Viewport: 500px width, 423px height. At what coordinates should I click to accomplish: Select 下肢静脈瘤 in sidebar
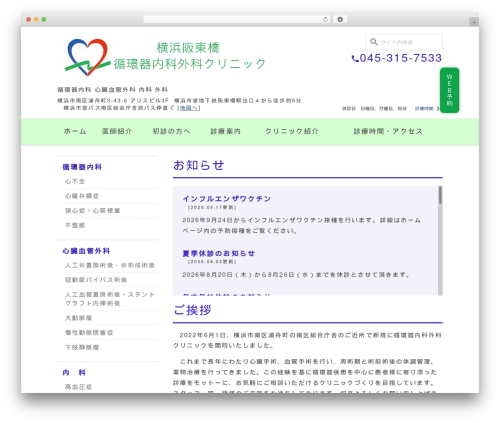click(x=82, y=347)
